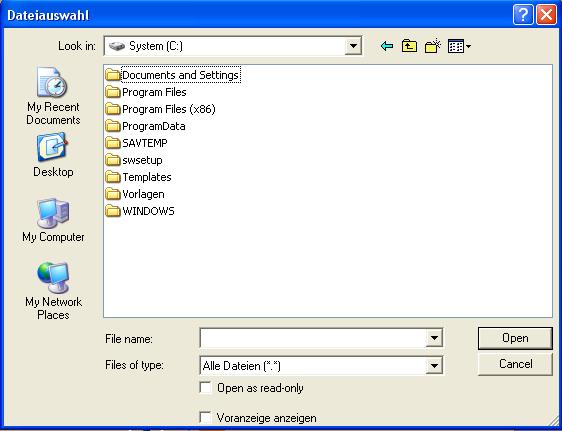Select the WINDOWS folder icon
Screen dimensions: 562x431
point(113,211)
